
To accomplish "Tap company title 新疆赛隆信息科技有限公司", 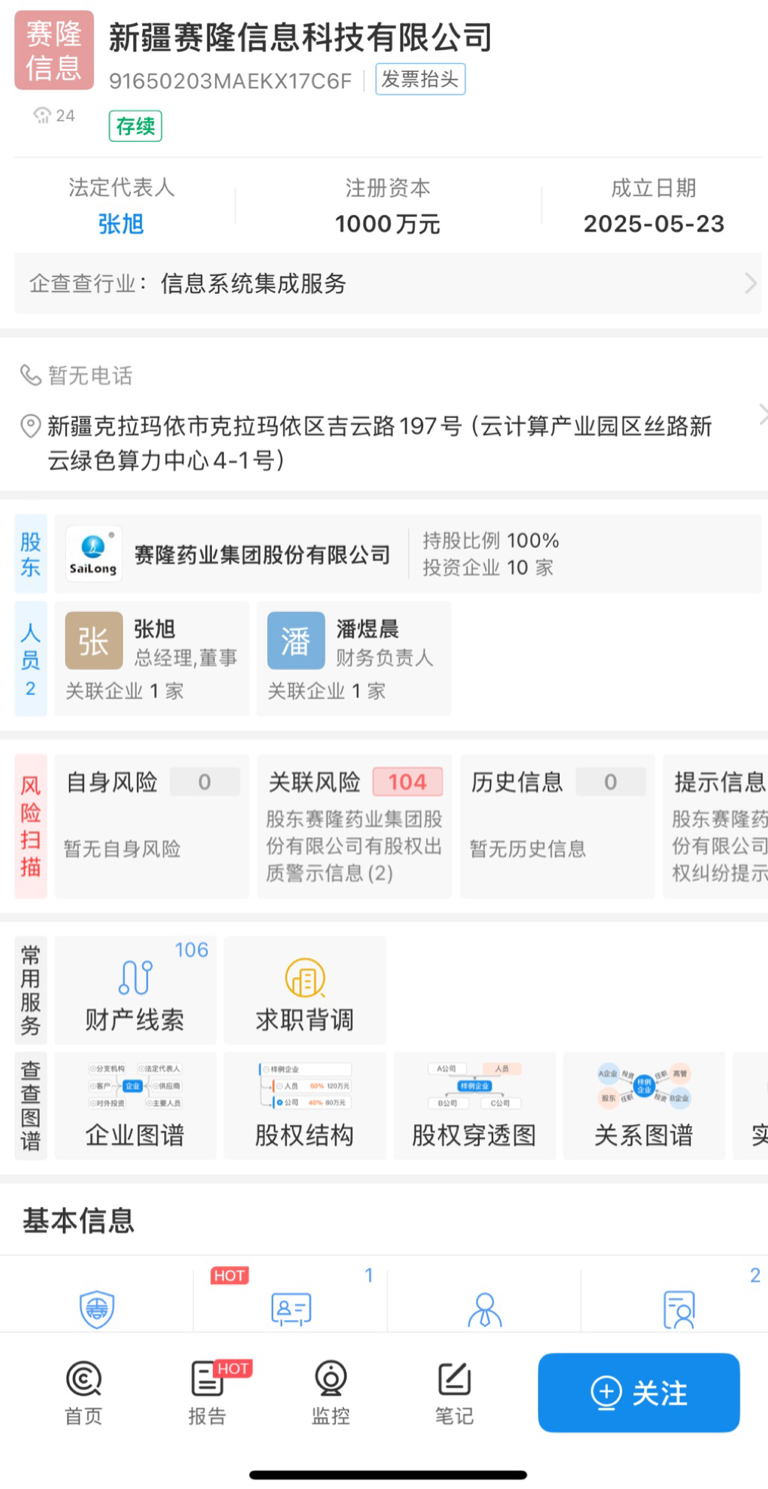I will click(x=301, y=38).
